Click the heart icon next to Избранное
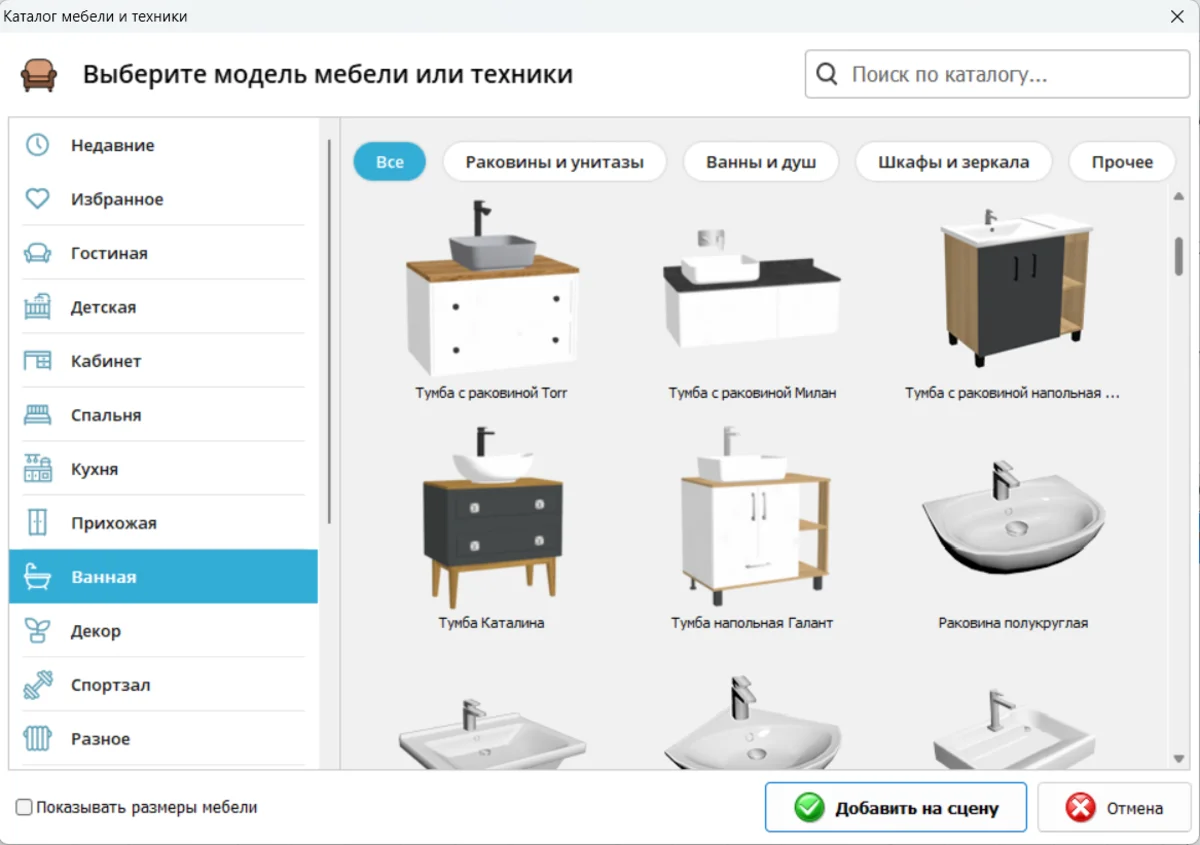The height and width of the screenshot is (845, 1200). pos(37,199)
